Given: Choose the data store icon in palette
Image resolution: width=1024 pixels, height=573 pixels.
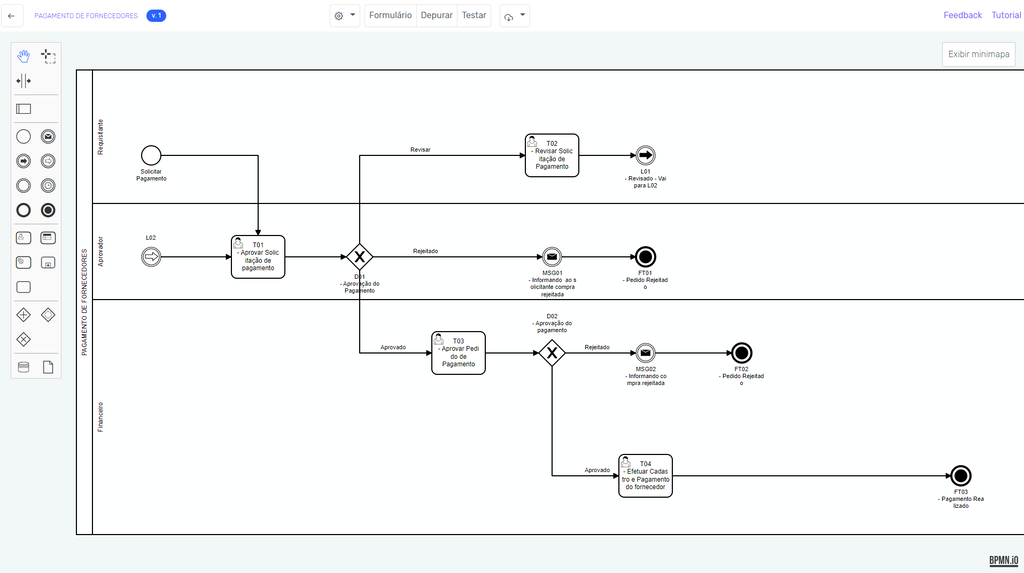Looking at the screenshot, I should (23, 367).
